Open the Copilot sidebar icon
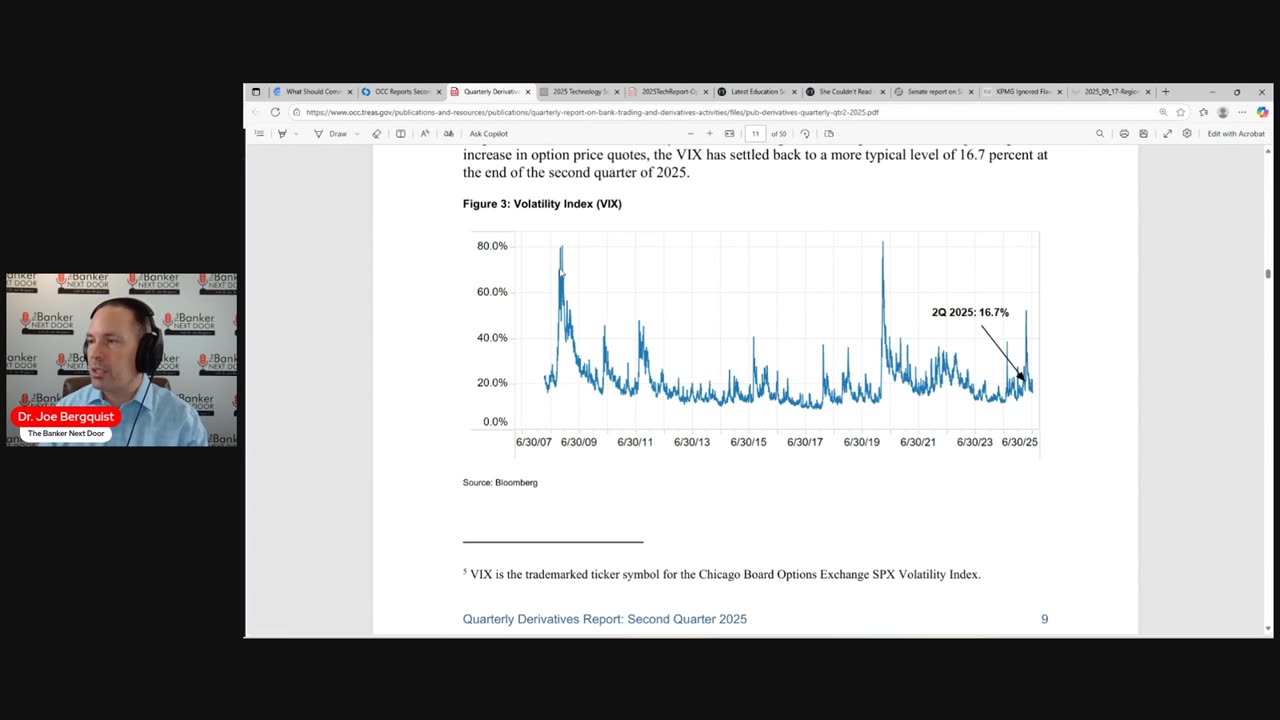This screenshot has height=720, width=1280. [x=1262, y=112]
